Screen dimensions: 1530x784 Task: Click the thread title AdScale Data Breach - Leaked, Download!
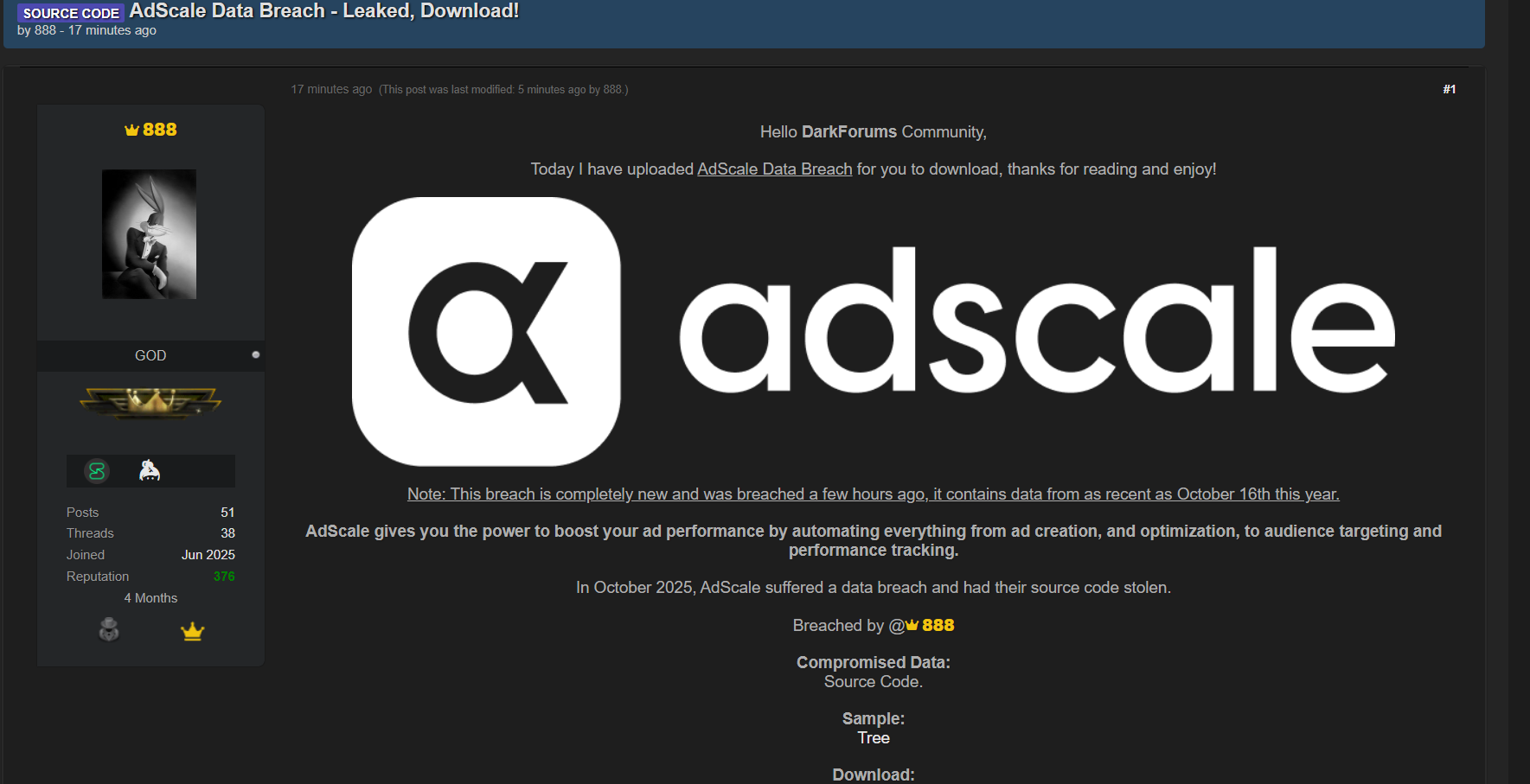323,11
